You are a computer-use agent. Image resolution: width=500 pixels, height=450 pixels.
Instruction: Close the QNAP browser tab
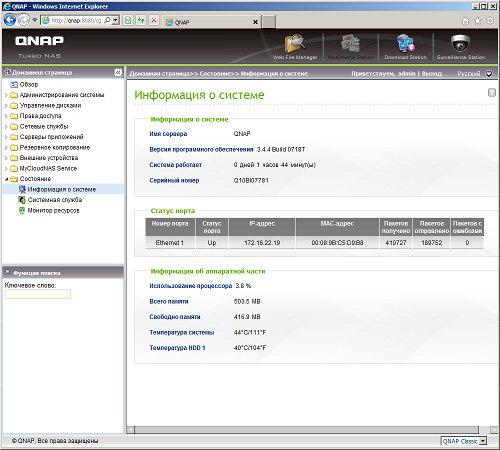tap(255, 22)
